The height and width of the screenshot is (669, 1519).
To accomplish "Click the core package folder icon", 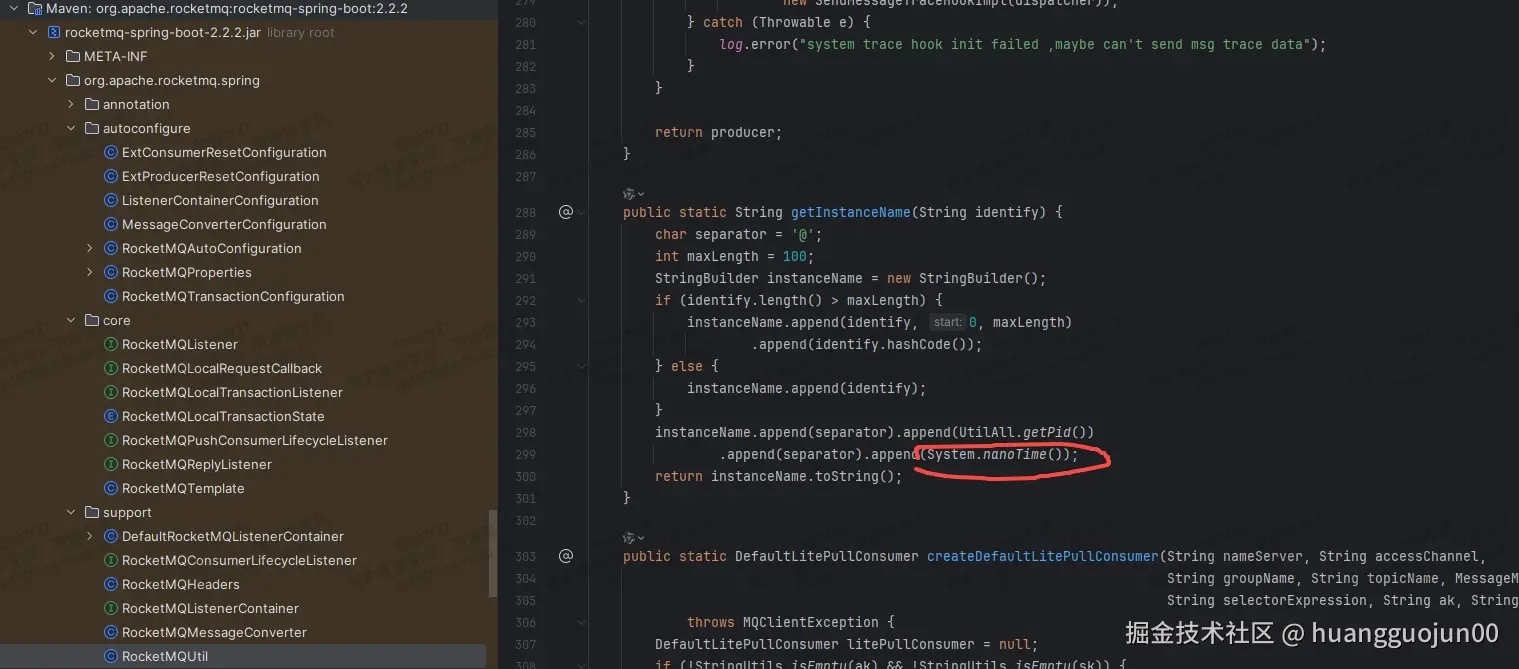I will point(92,320).
